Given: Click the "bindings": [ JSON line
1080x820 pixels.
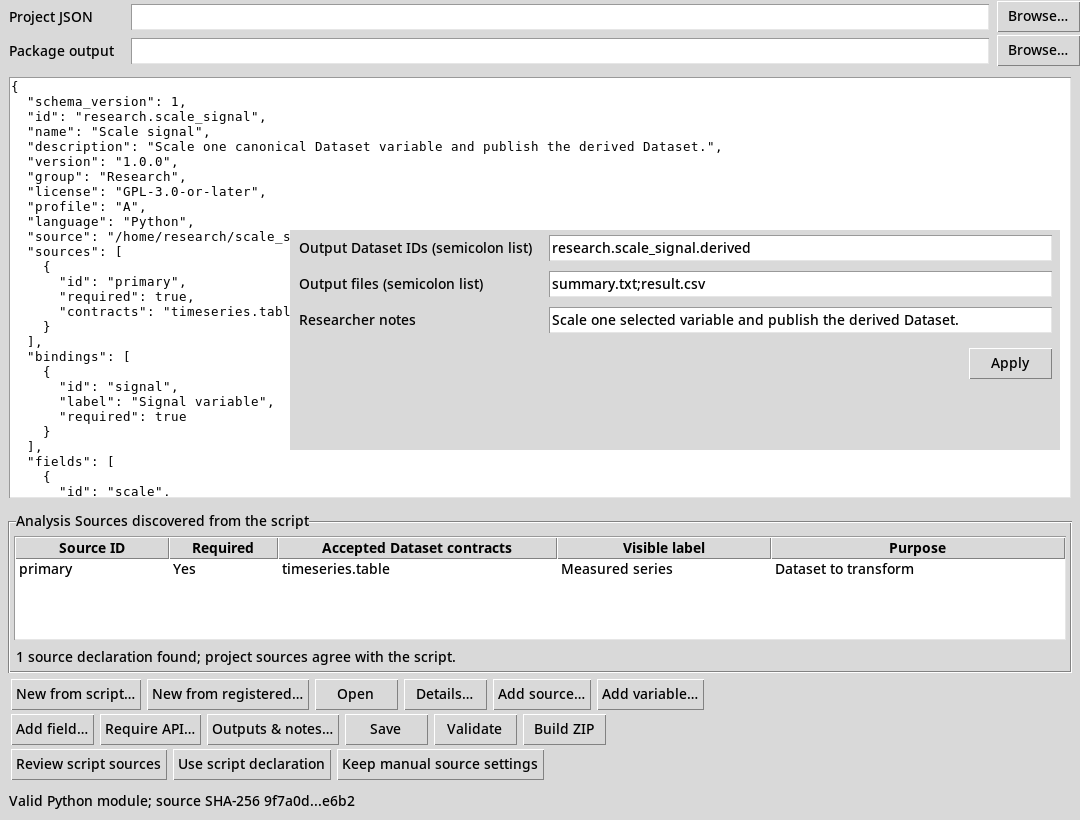Looking at the screenshot, I should pyautogui.click(x=79, y=357).
